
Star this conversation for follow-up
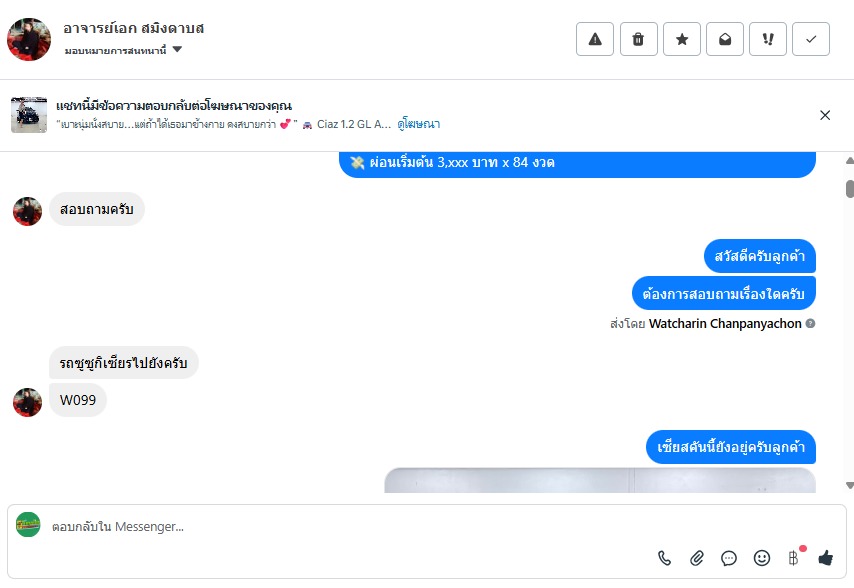[681, 39]
